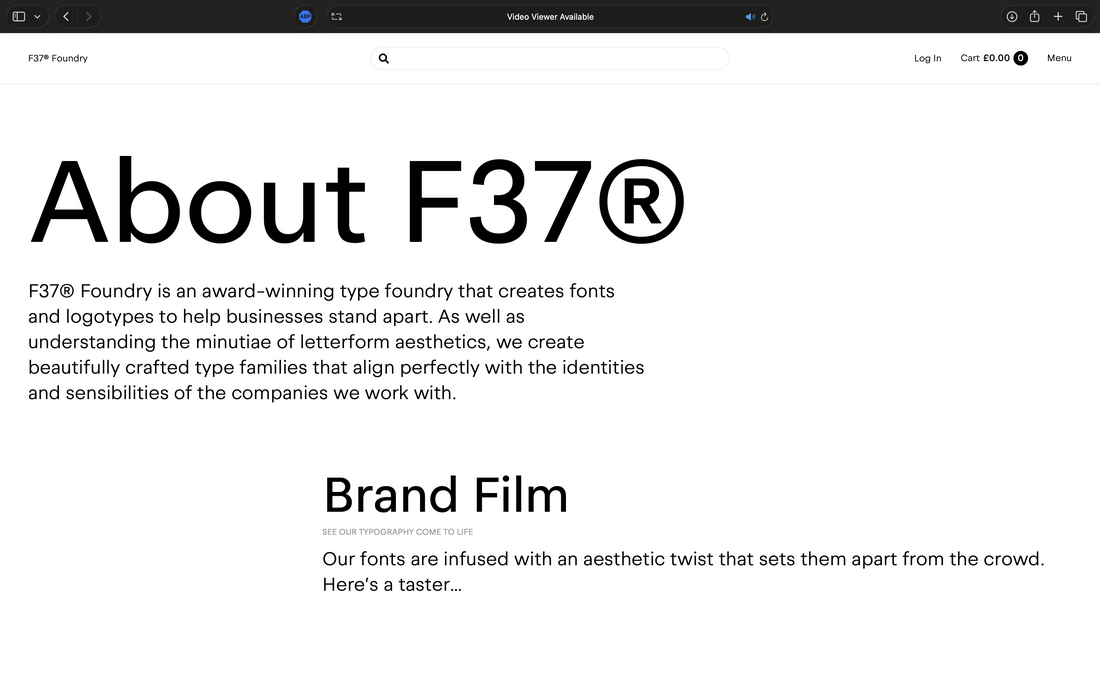Image resolution: width=1100 pixels, height=690 pixels.
Task: Mute the tab audio speaker icon
Action: 750,16
